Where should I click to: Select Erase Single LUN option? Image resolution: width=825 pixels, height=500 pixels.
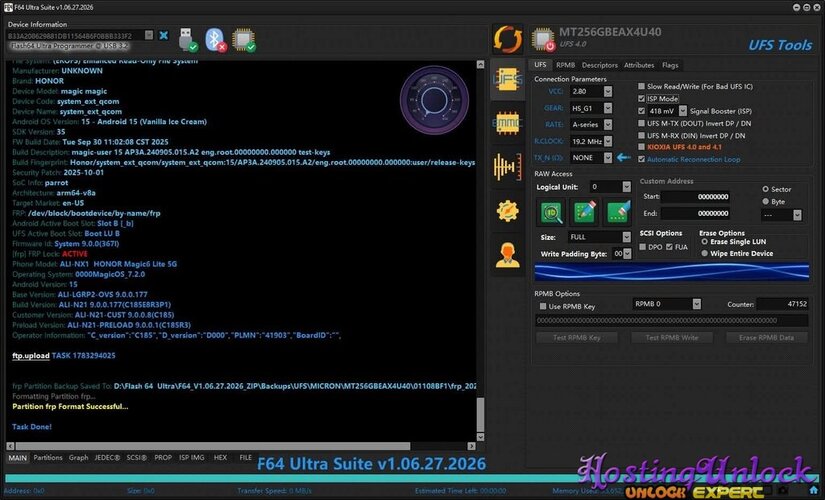pyautogui.click(x=705, y=242)
